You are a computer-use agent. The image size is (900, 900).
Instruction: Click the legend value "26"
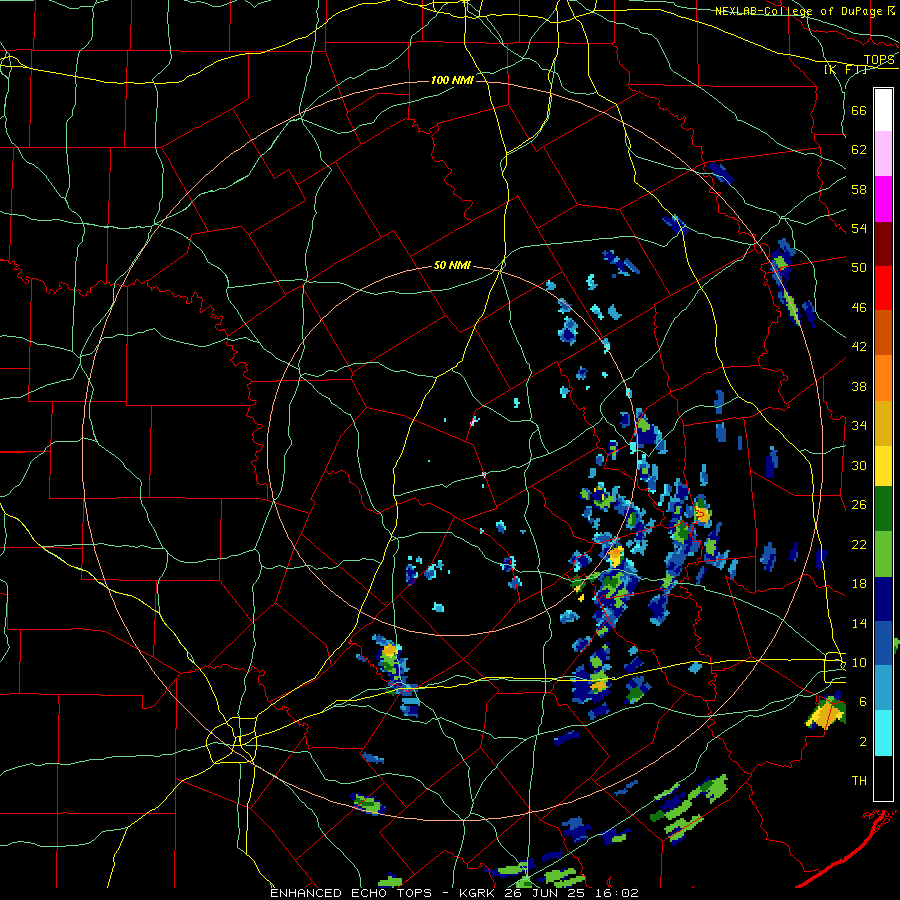click(x=859, y=505)
